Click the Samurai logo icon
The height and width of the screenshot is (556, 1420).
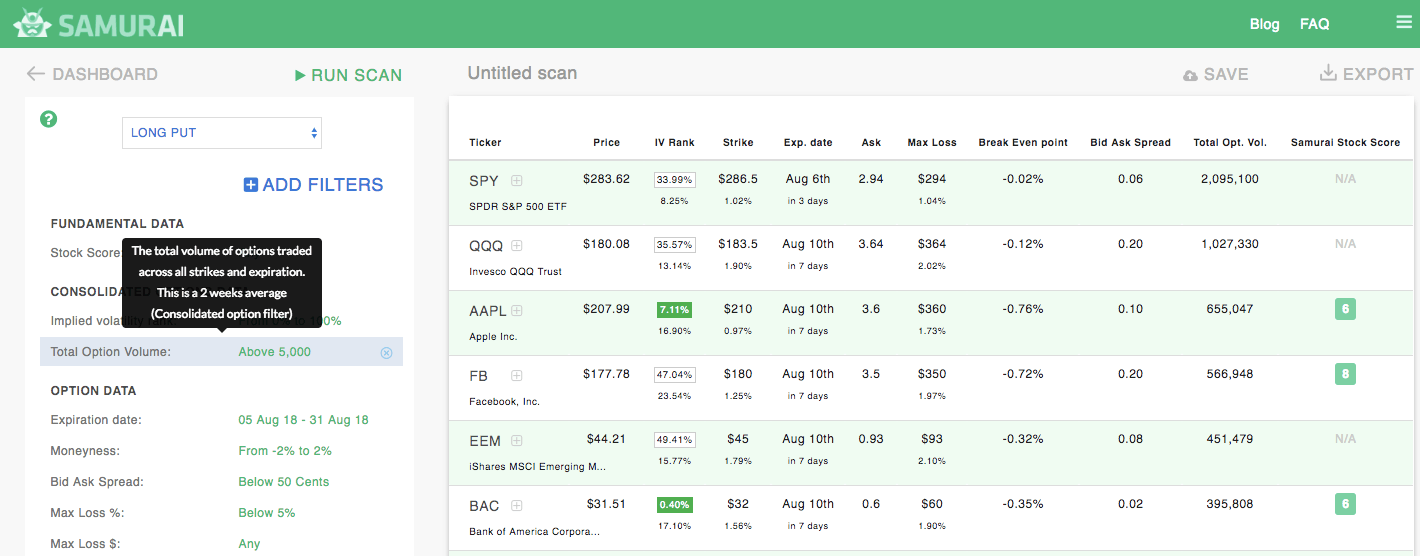(x=32, y=24)
